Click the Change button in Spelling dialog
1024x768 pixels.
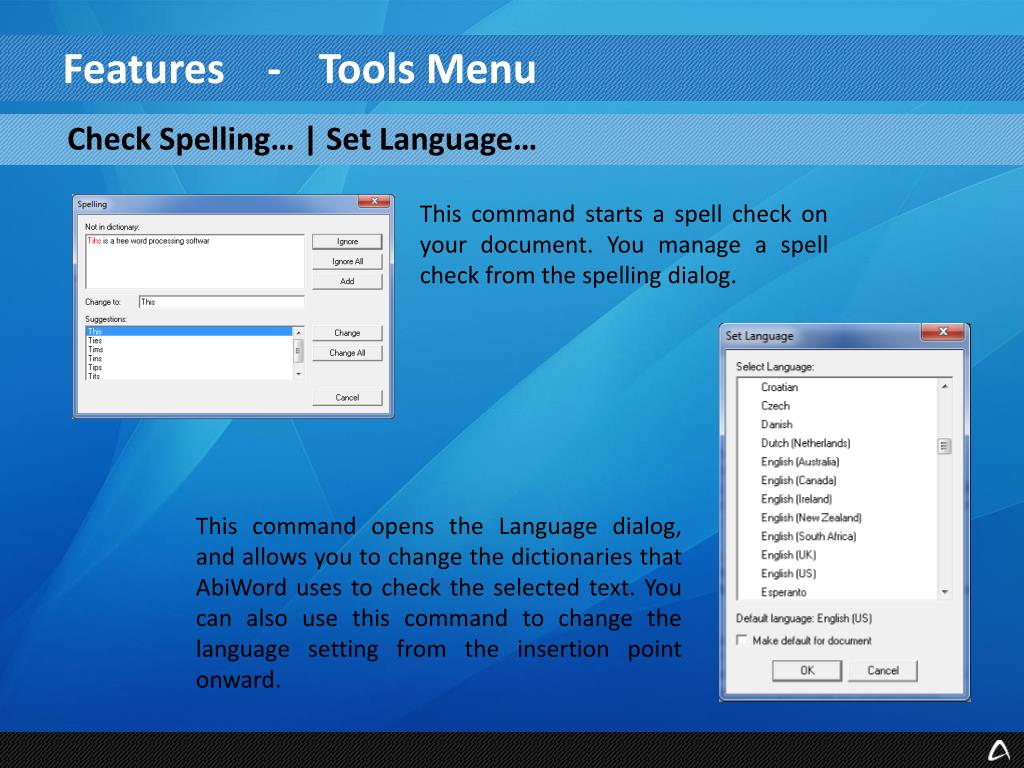[347, 333]
